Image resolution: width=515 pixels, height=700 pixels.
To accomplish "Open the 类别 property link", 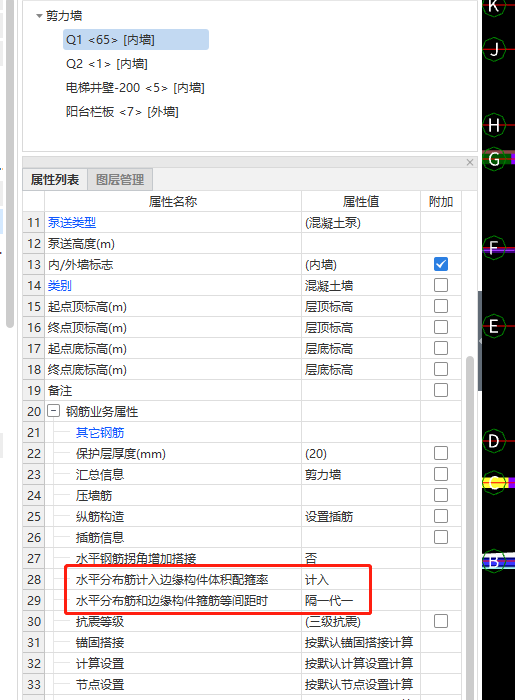I will 60,285.
